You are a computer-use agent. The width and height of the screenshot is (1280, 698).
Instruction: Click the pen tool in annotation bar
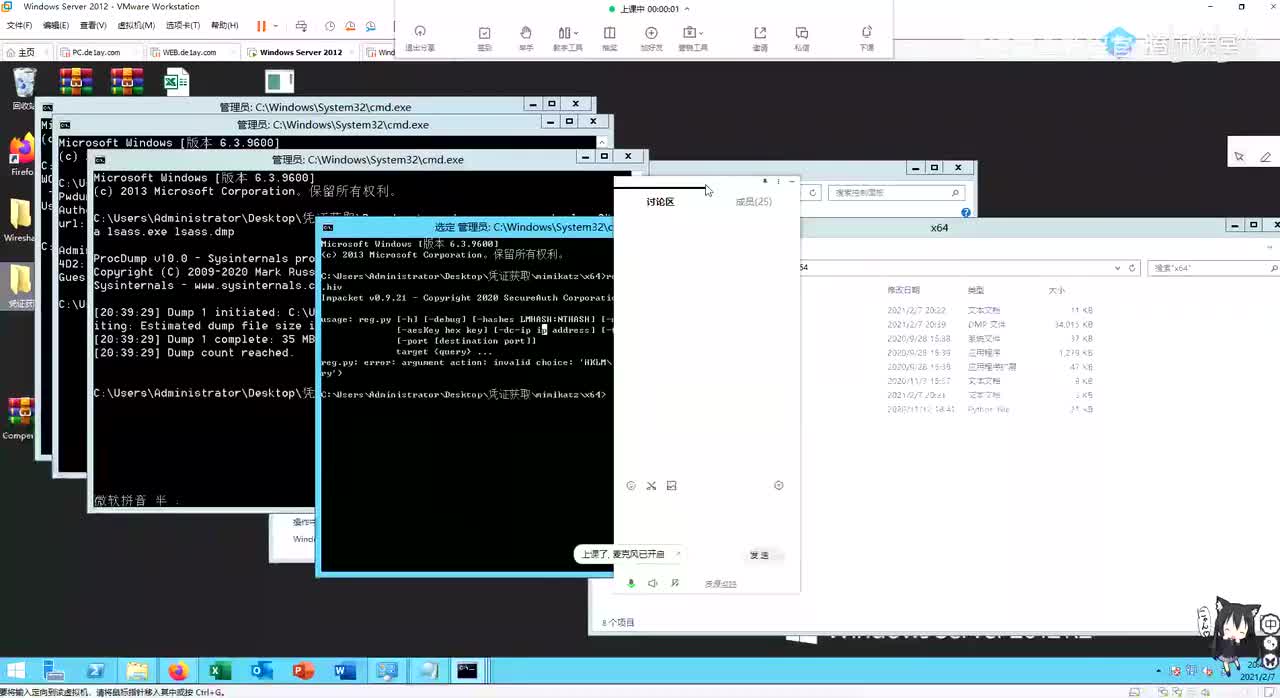(x=1265, y=157)
